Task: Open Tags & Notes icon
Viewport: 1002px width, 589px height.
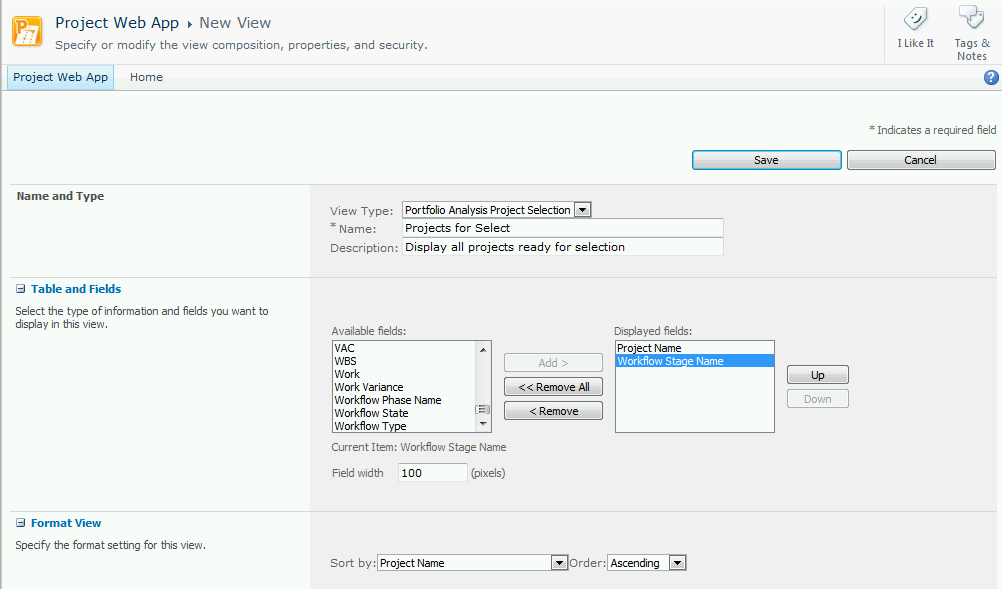Action: pyautogui.click(x=972, y=18)
